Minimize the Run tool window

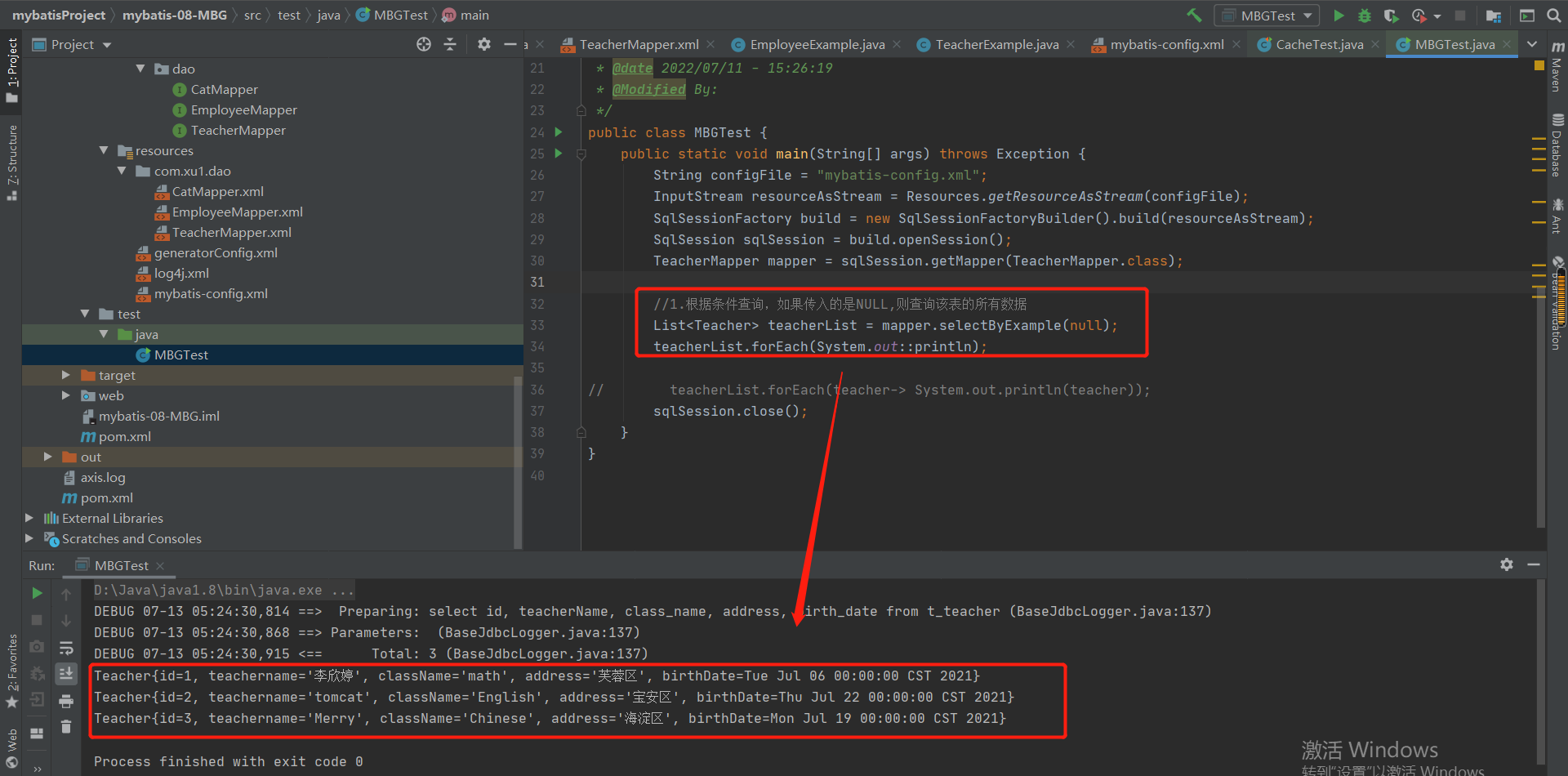tap(1534, 564)
